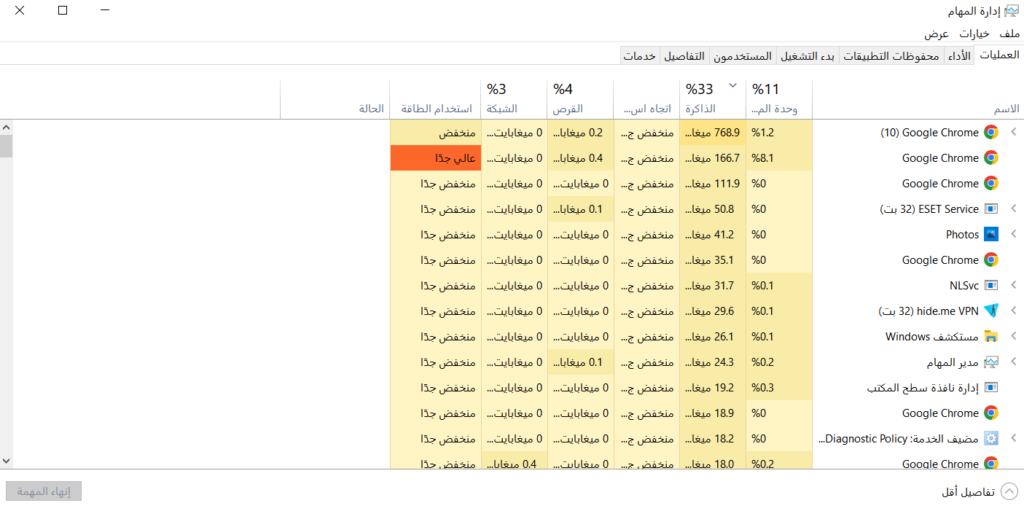Click Chrome icon in the 35.1 memory row
Viewport: 1024px width, 511px height.
991,259
